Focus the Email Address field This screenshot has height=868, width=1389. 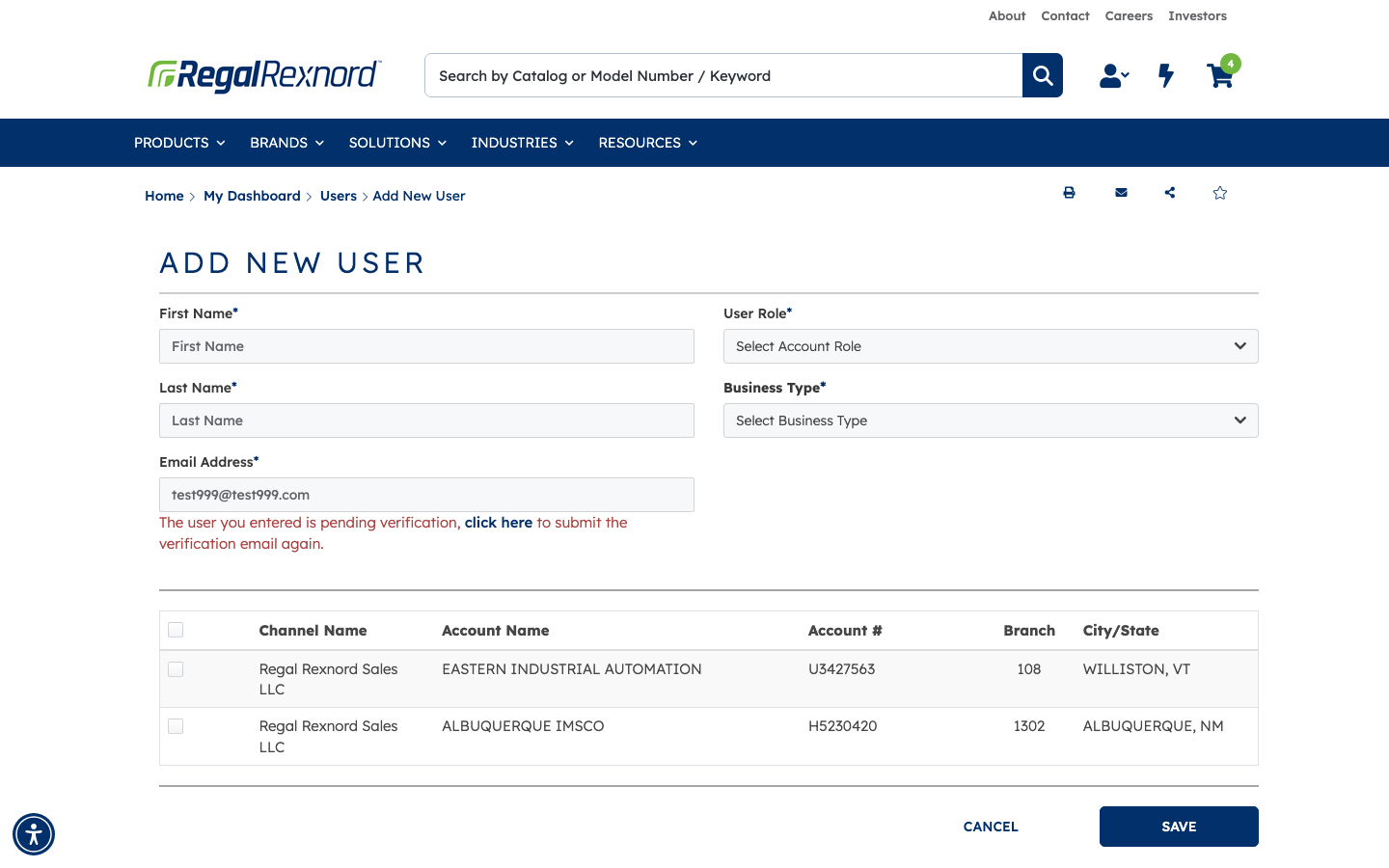click(426, 495)
